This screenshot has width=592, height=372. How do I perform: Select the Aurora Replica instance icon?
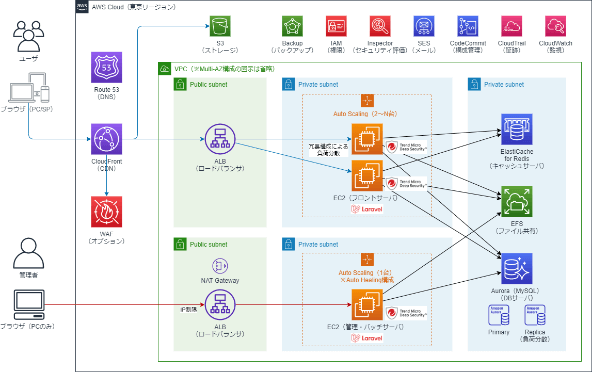[535, 315]
